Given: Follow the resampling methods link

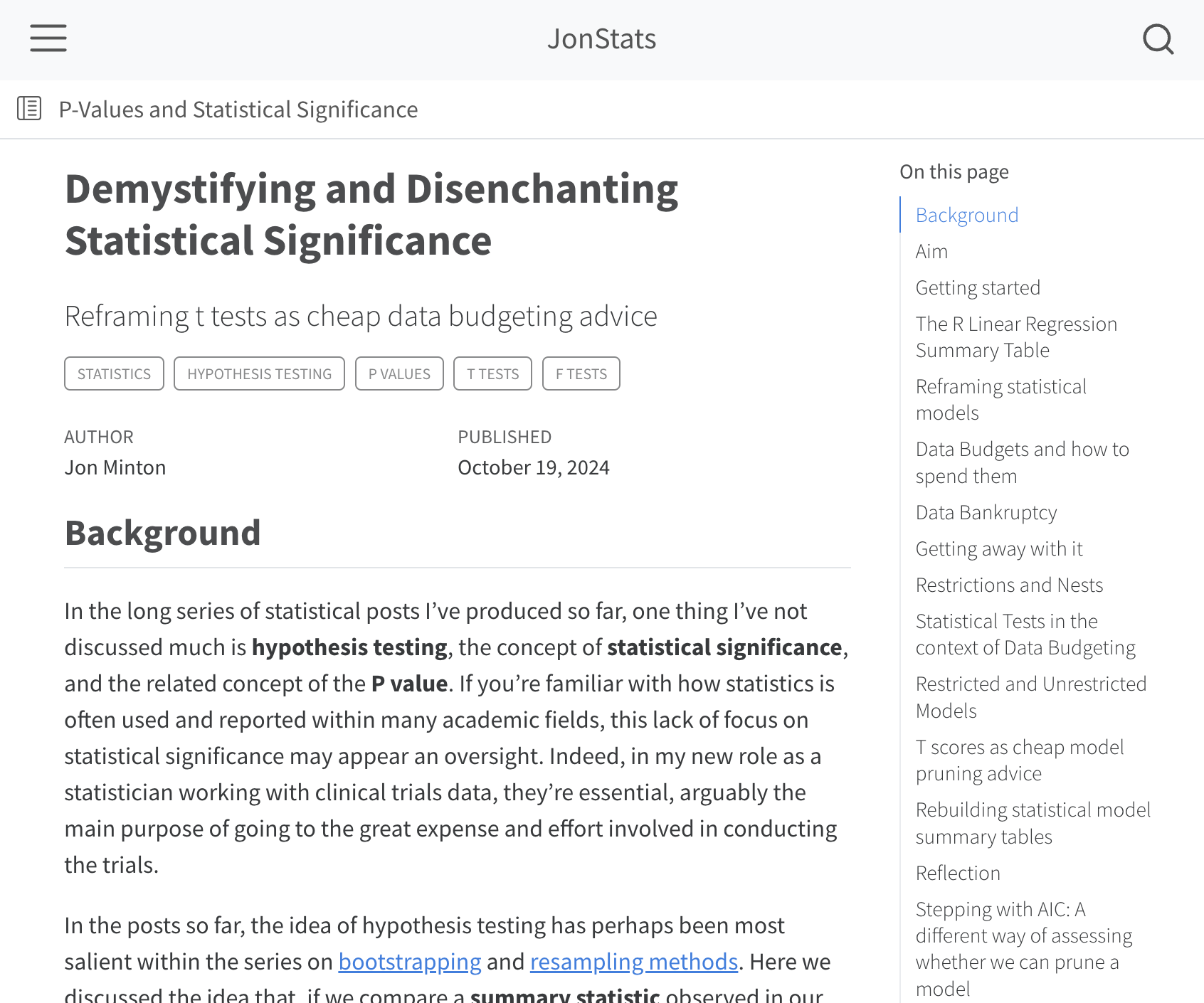Looking at the screenshot, I should 633,962.
